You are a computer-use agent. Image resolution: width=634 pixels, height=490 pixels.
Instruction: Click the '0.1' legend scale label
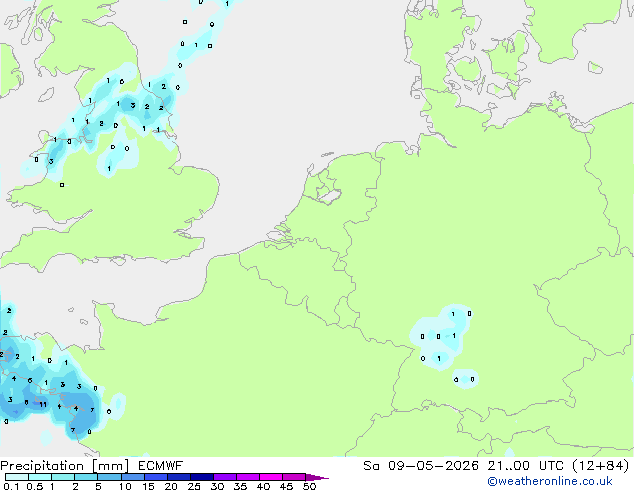pyautogui.click(x=11, y=486)
